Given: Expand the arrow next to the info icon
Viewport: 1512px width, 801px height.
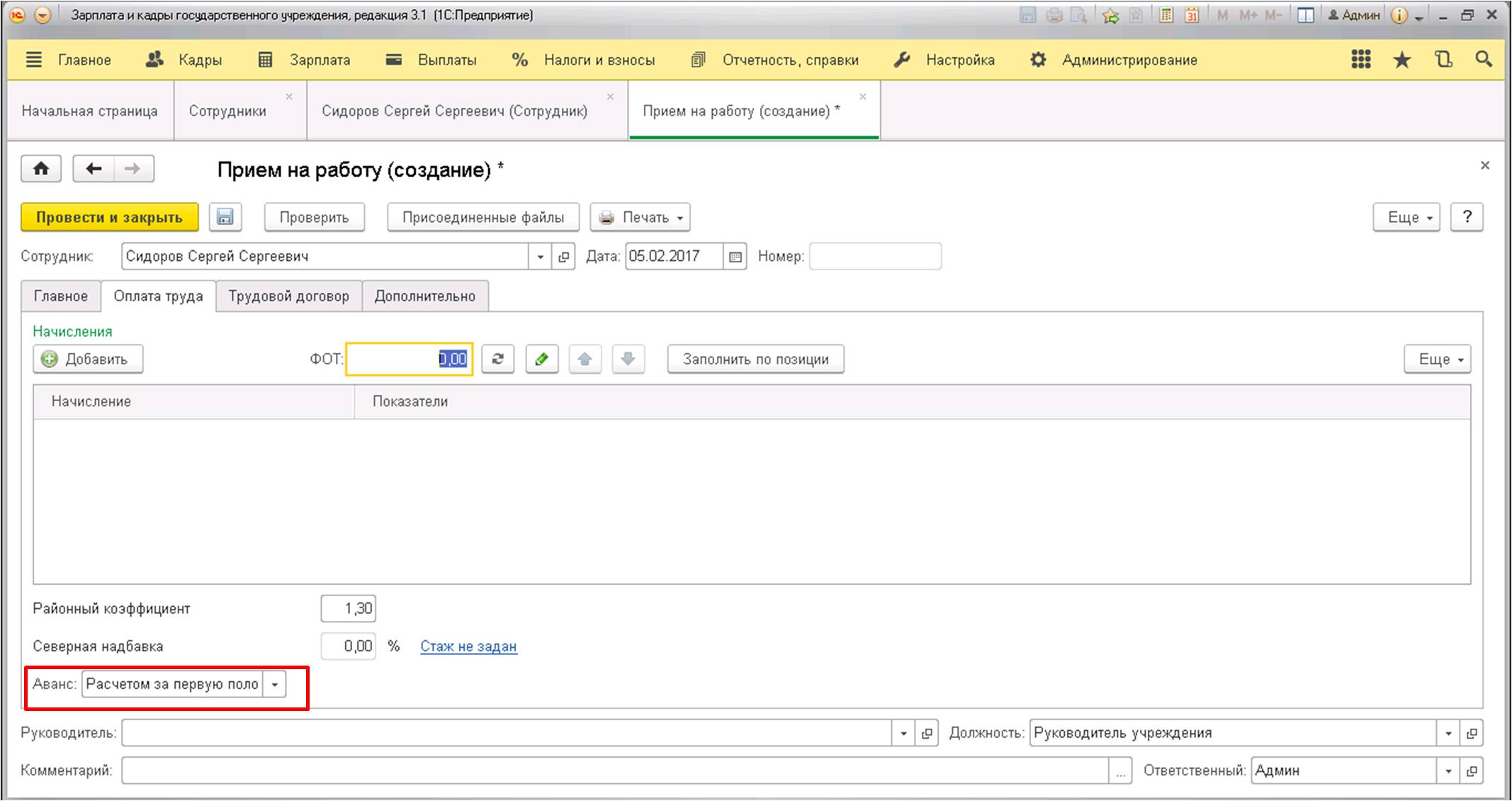Looking at the screenshot, I should [x=1418, y=18].
